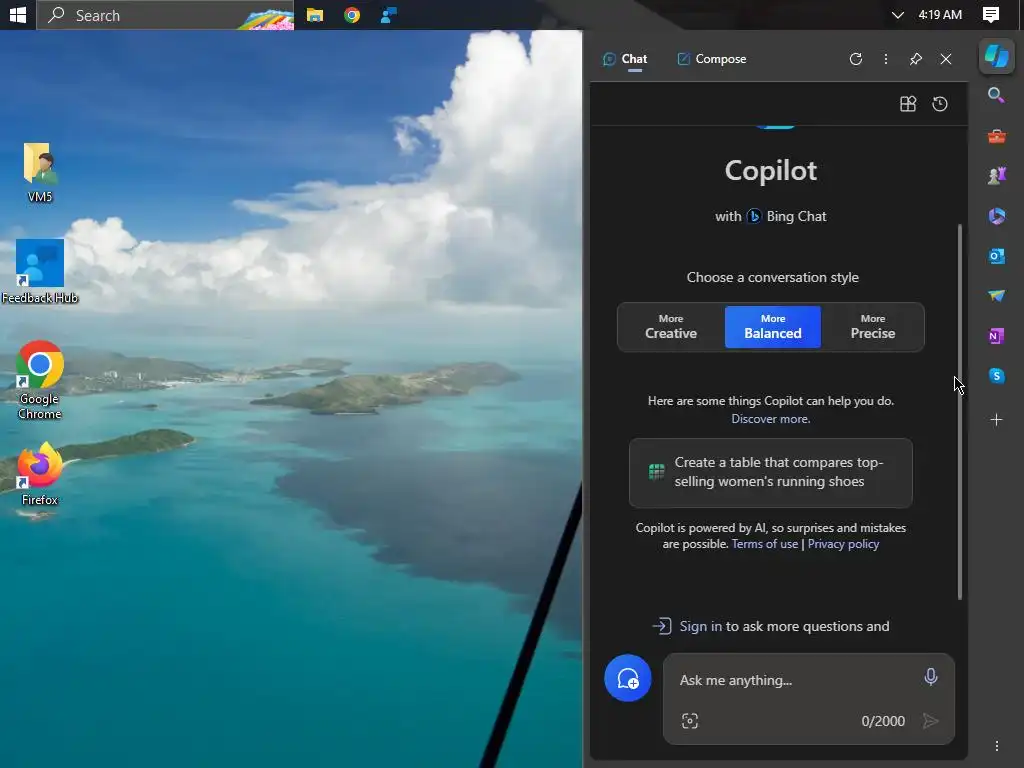
Task: Click the add screenshot icon in the chat box
Action: pyautogui.click(x=690, y=720)
